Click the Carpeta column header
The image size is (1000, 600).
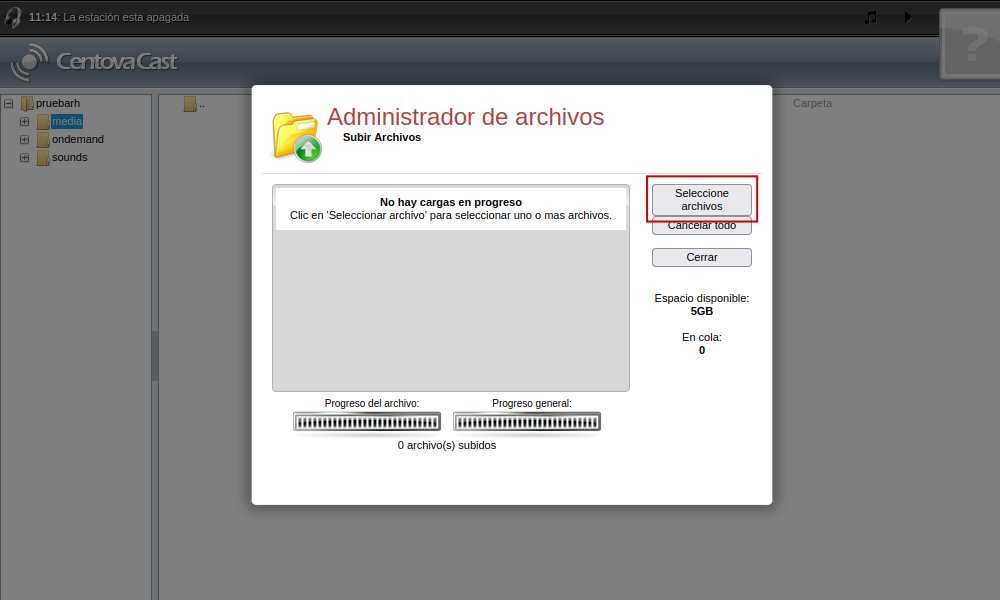coord(812,103)
